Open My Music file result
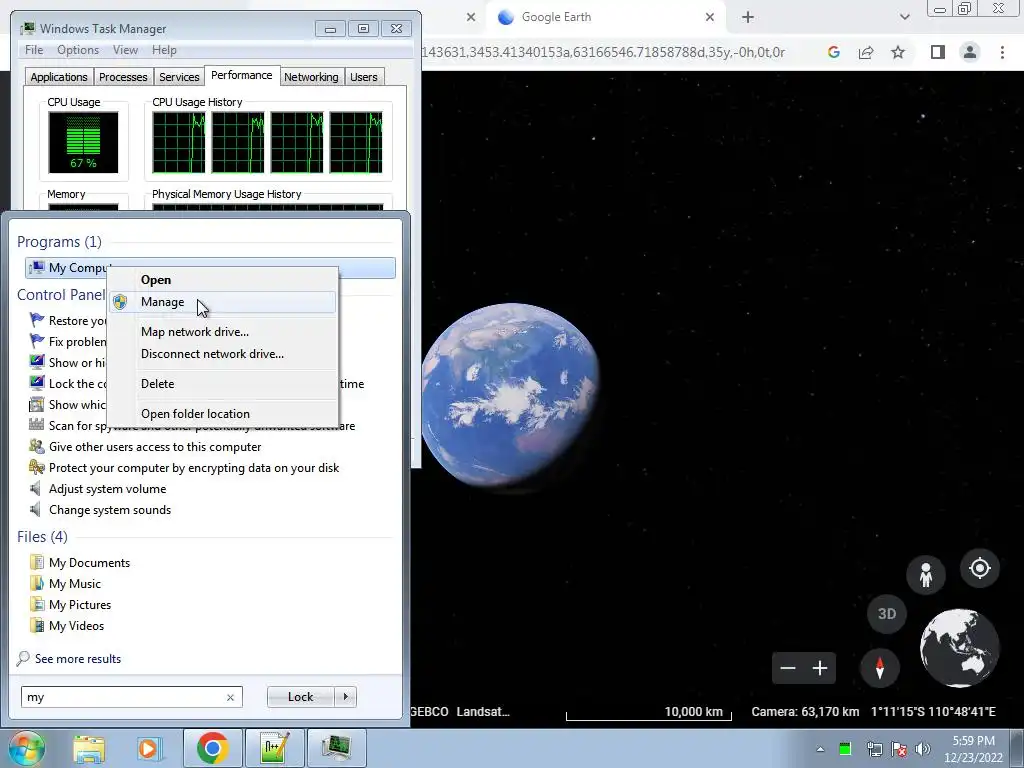 (74, 584)
